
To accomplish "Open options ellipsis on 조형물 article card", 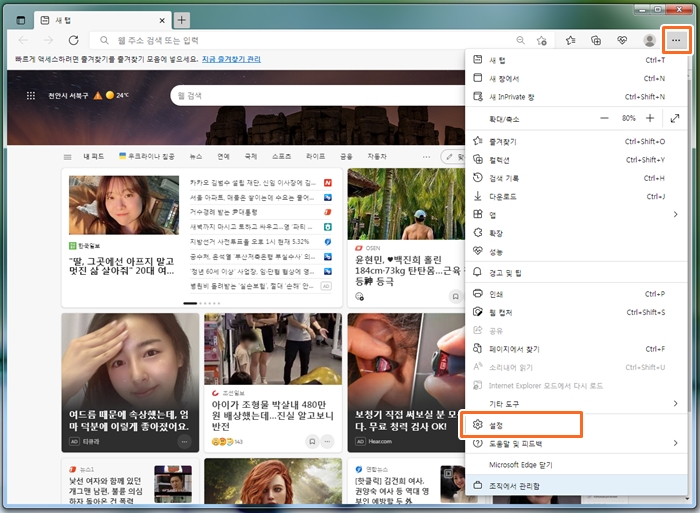I will click(327, 442).
